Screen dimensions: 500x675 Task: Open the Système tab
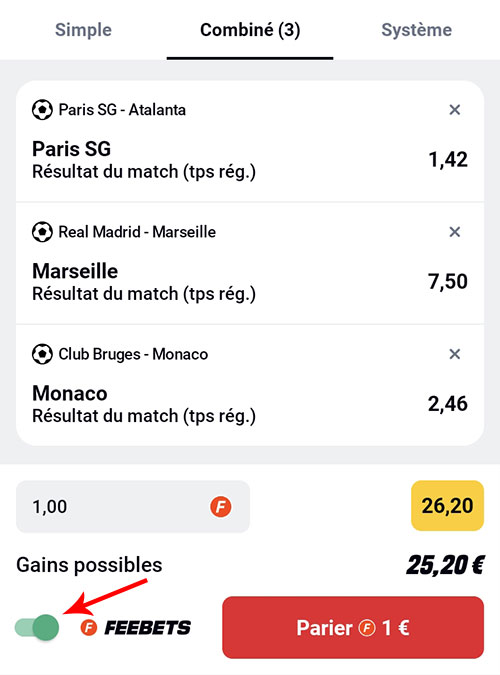tap(416, 30)
